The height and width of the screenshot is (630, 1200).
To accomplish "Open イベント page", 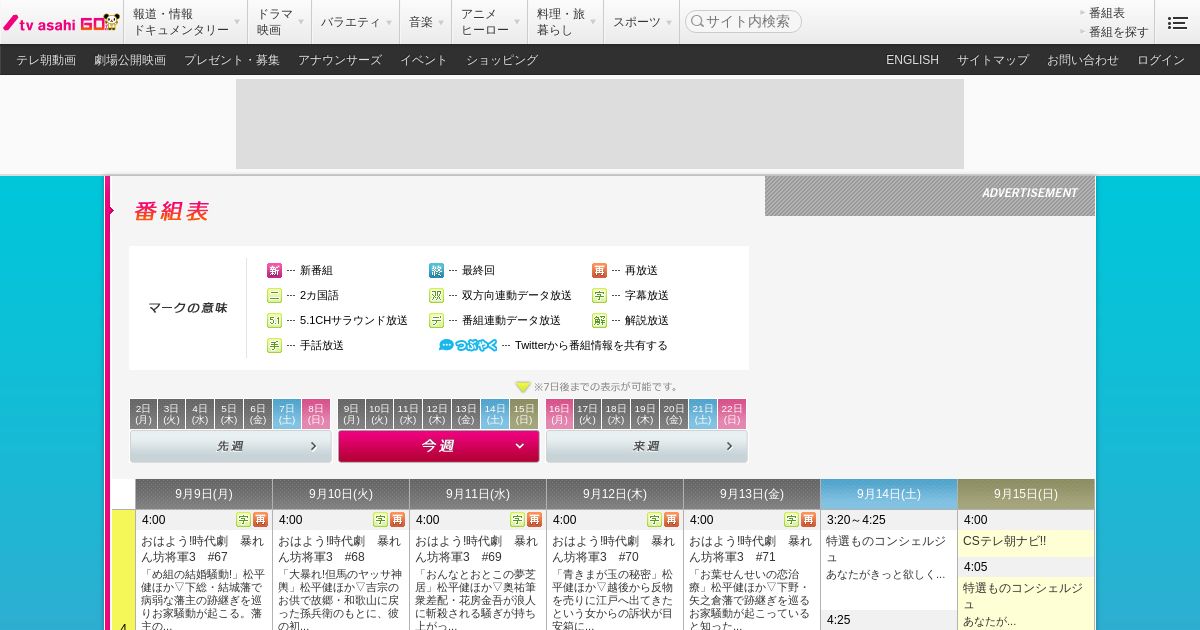I will point(424,60).
